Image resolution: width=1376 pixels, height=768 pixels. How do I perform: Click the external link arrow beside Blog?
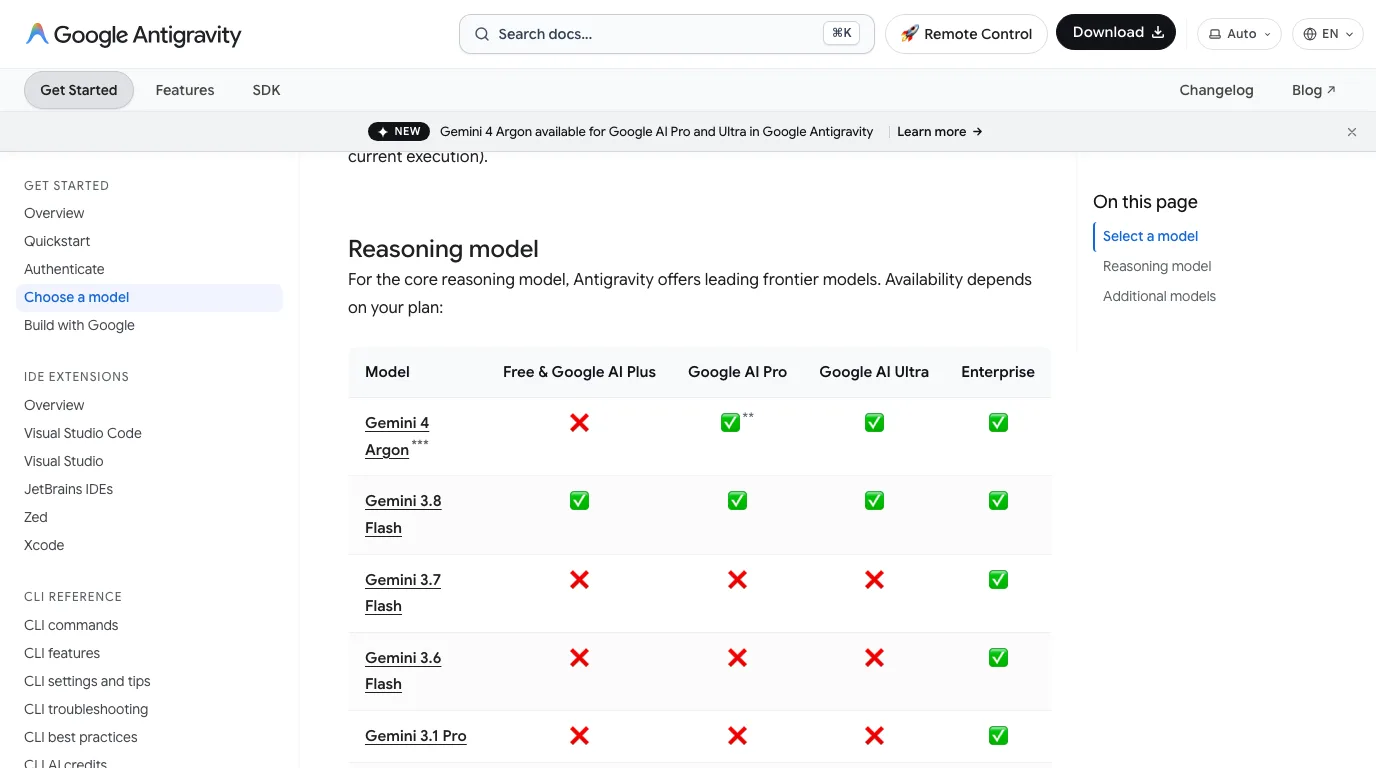[x=1331, y=90]
